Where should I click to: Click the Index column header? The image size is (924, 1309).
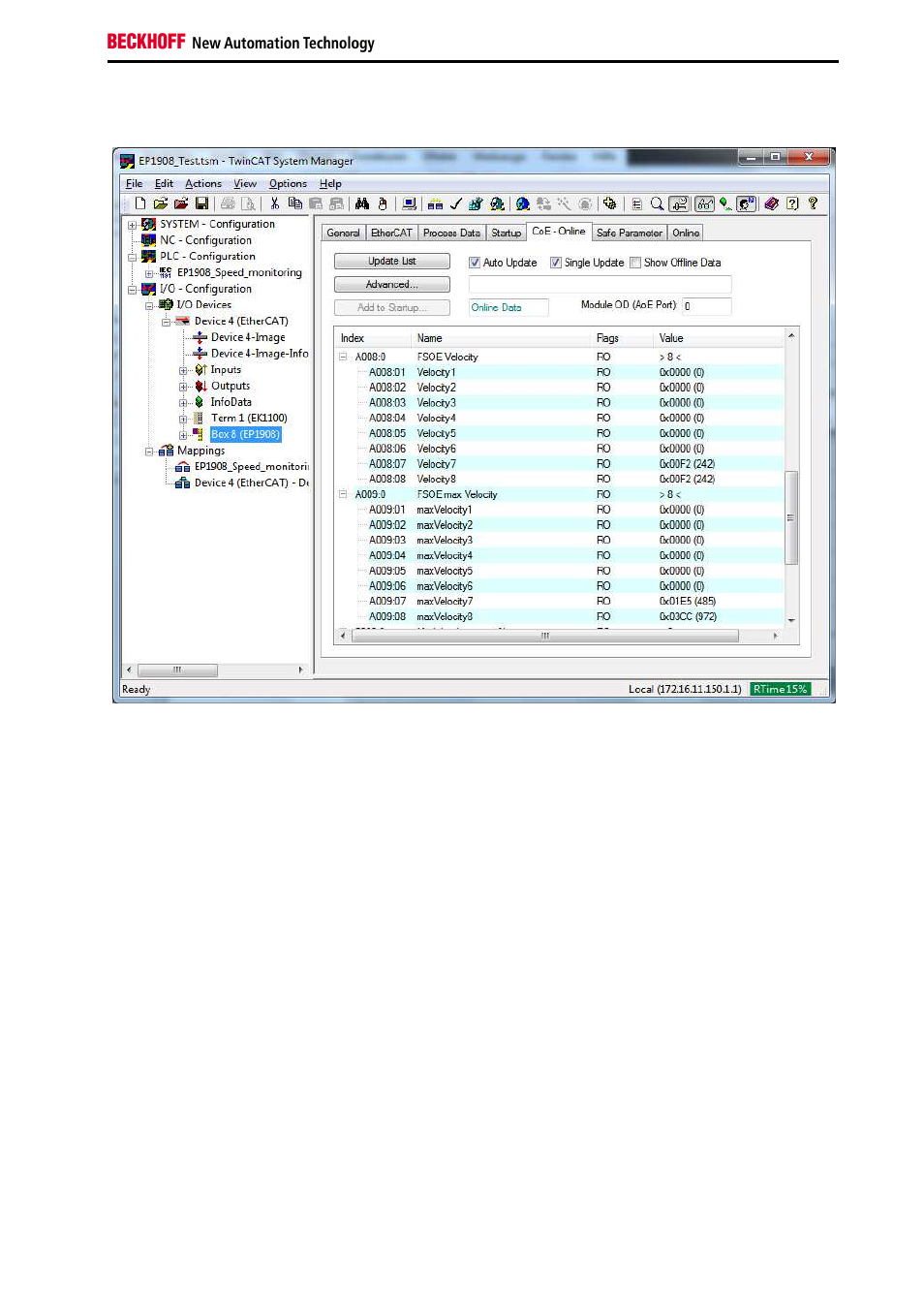point(374,338)
